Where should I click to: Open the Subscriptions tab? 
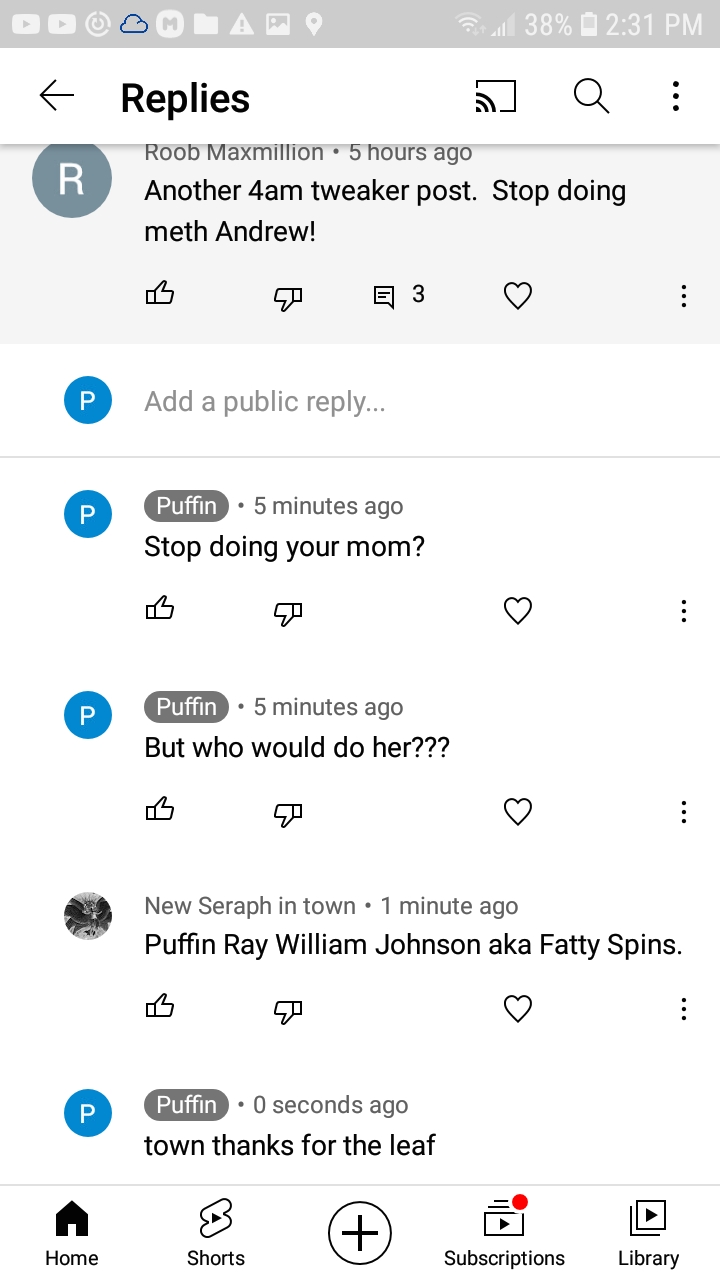click(x=504, y=1233)
